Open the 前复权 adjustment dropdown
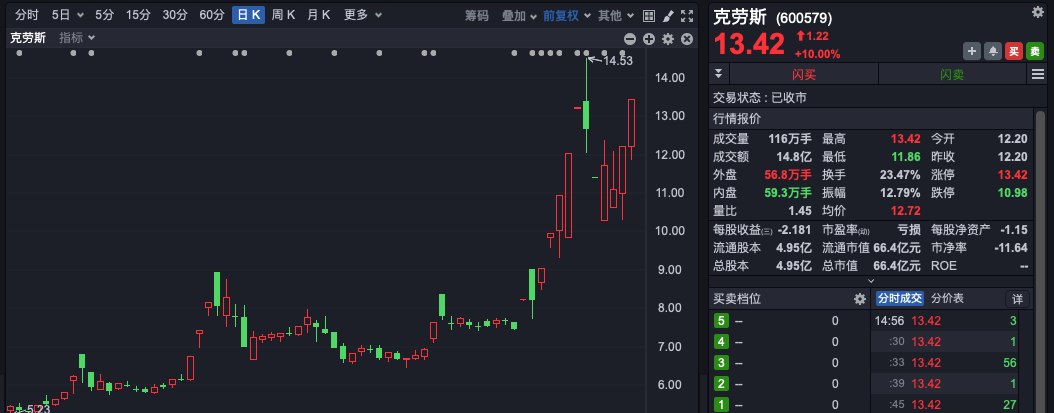Viewport: 1054px width, 413px height. tap(567, 15)
